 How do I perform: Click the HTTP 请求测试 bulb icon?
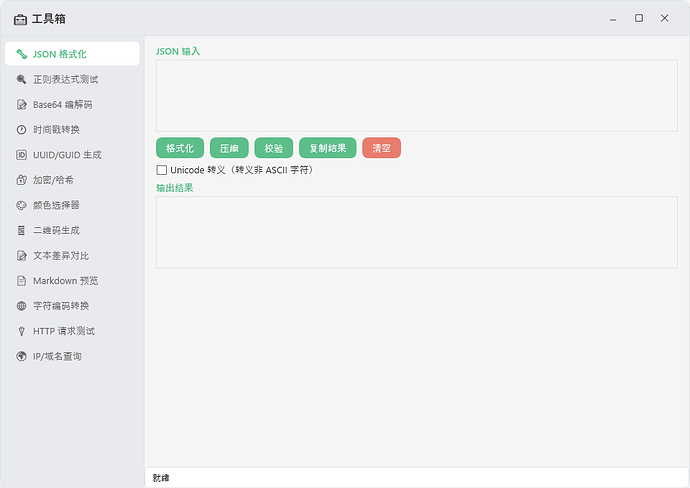22,331
